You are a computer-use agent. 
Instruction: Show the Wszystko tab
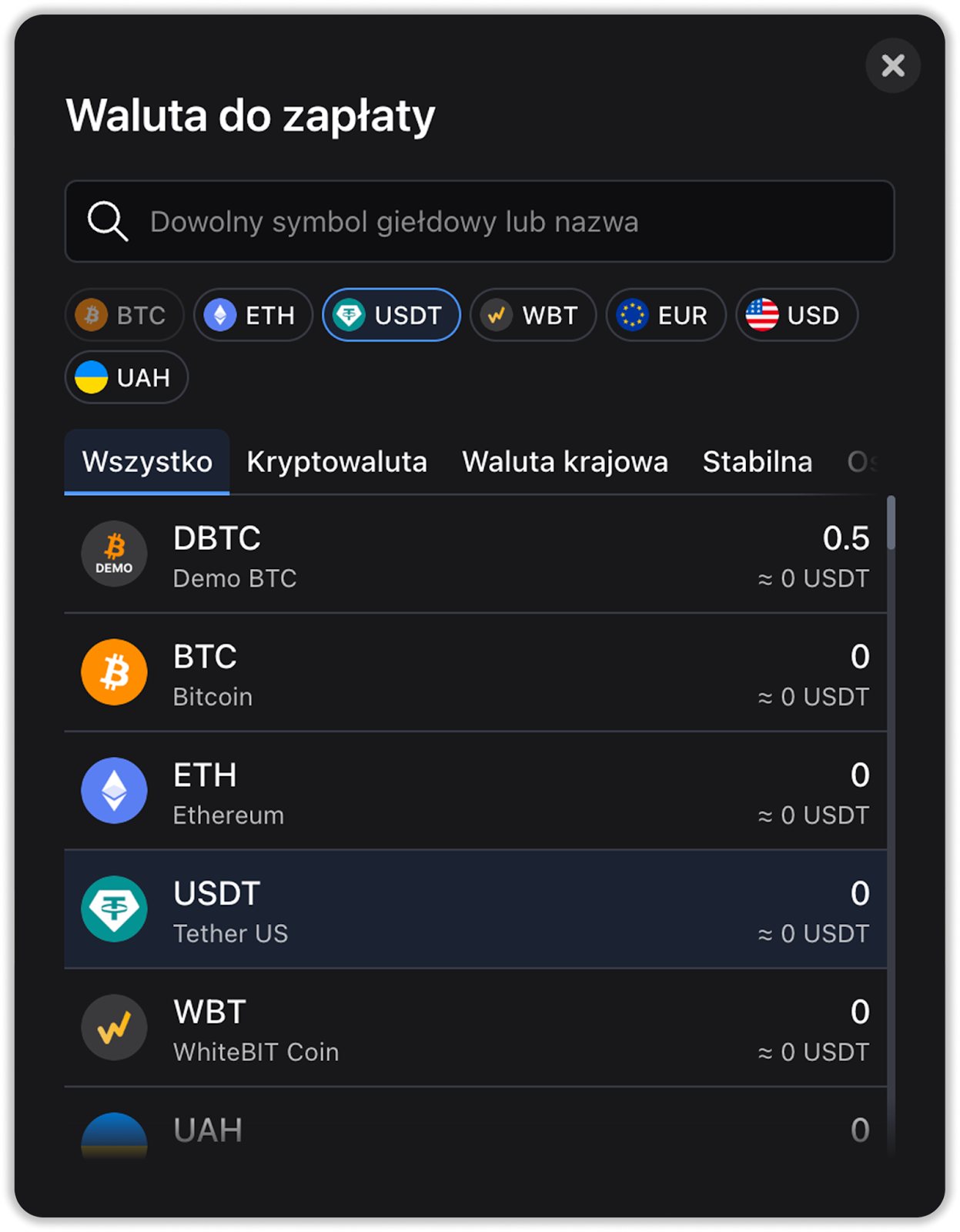pyautogui.click(x=147, y=462)
